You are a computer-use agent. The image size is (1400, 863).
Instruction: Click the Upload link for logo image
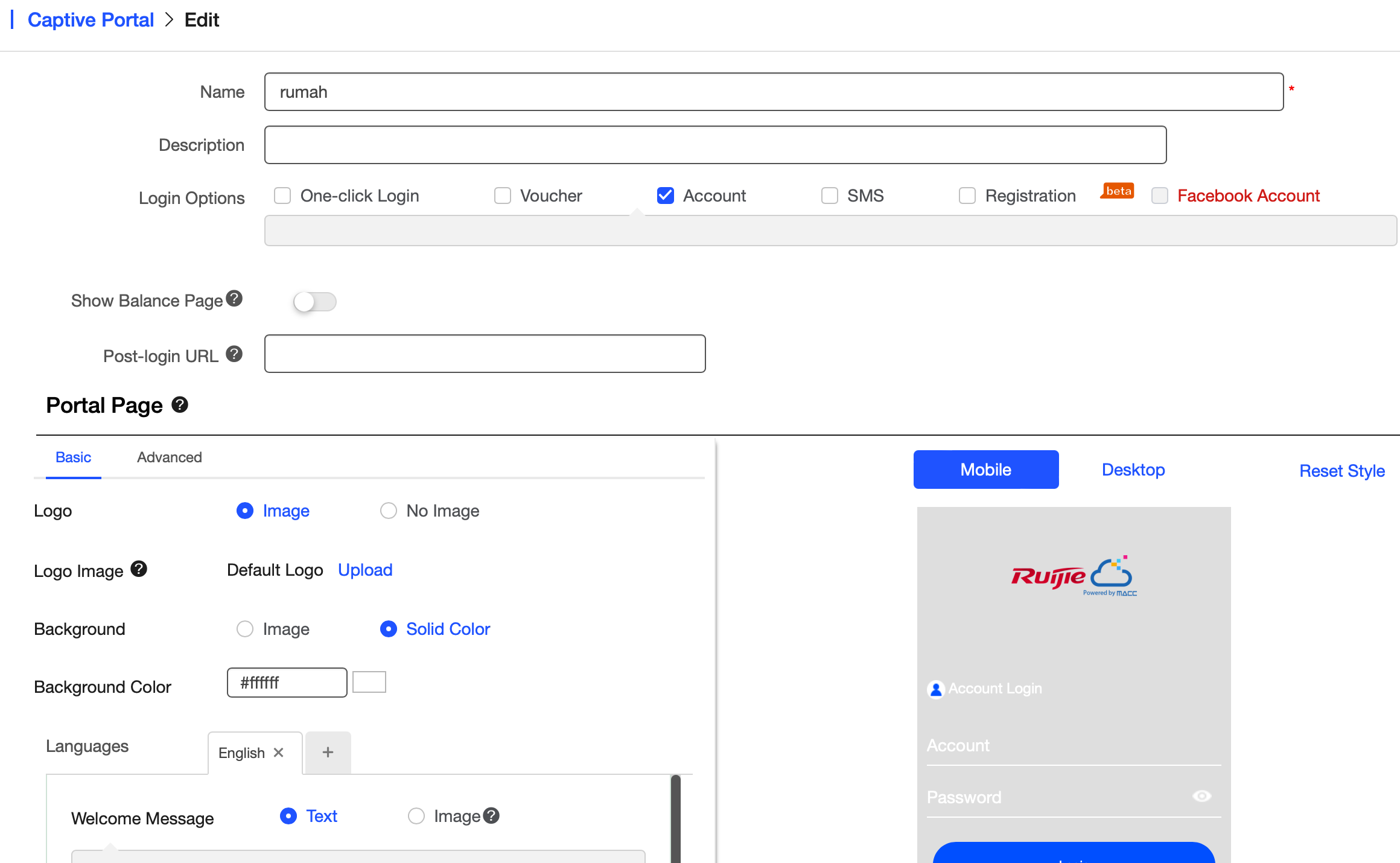point(365,570)
